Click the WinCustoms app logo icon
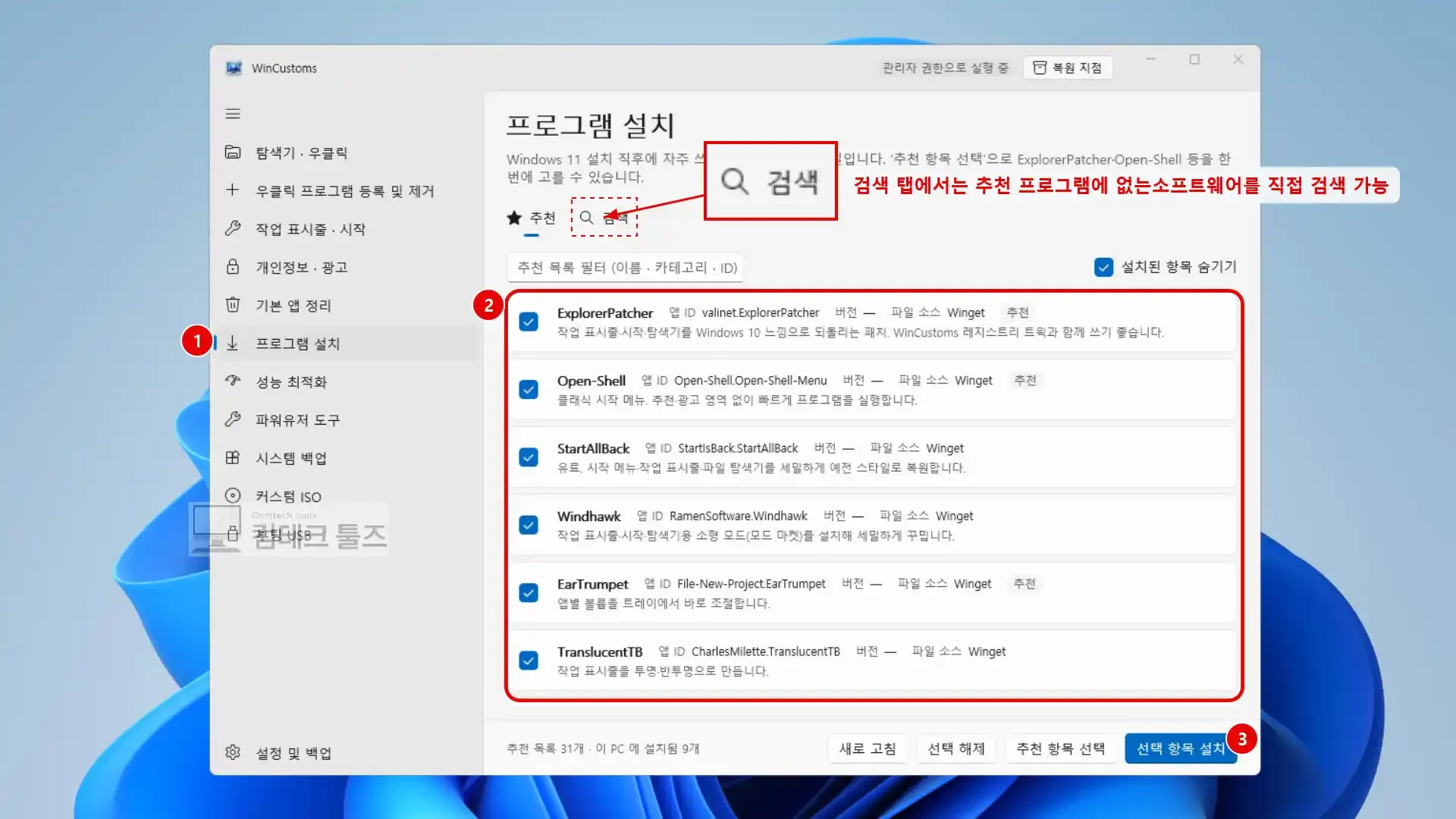 point(234,68)
